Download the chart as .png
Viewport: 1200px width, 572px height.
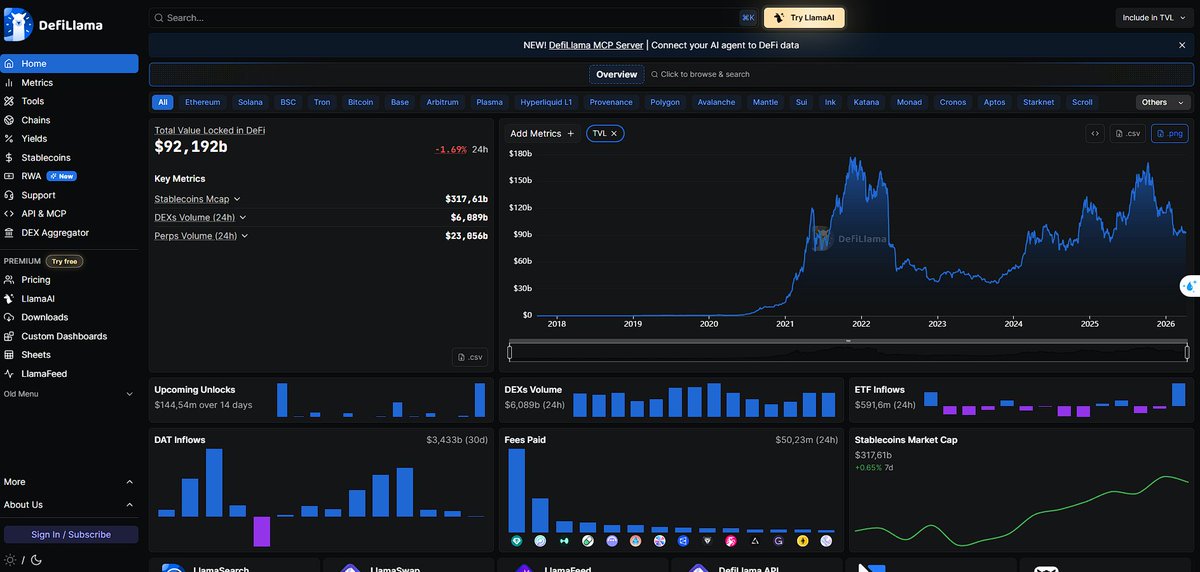click(x=1170, y=133)
